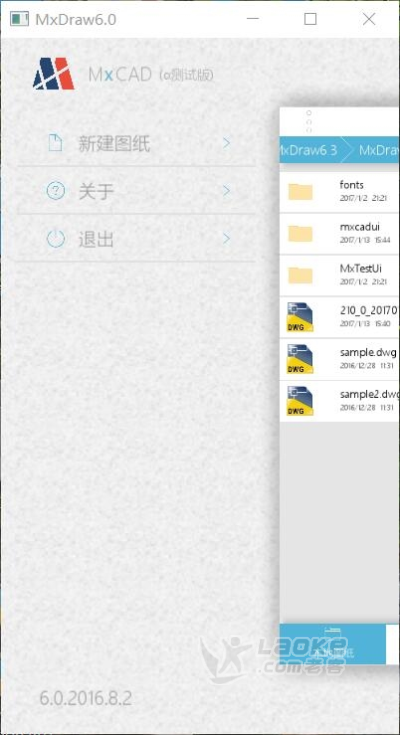Image resolution: width=400 pixels, height=735 pixels.
Task: Select the 退出 menu item
Action: [136, 239]
